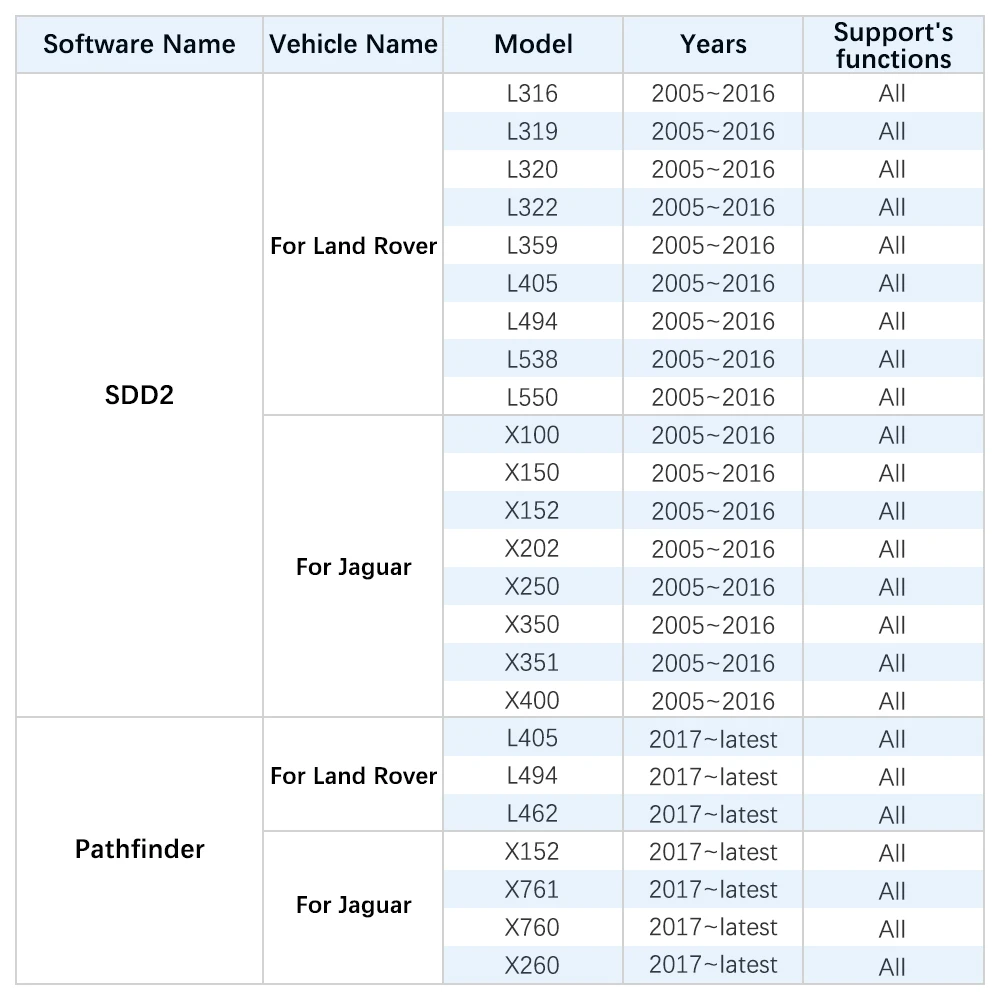Click the X152 model cell in SDD2 section
Viewport: 1000px width, 1000px height.
click(x=533, y=511)
